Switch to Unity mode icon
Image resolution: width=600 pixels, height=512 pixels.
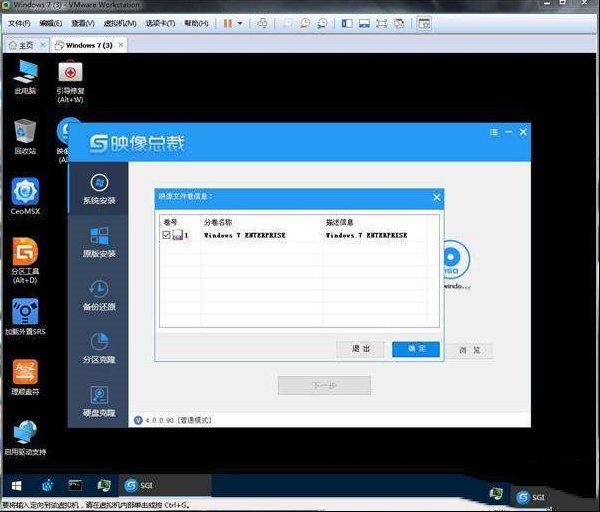[x=399, y=23]
